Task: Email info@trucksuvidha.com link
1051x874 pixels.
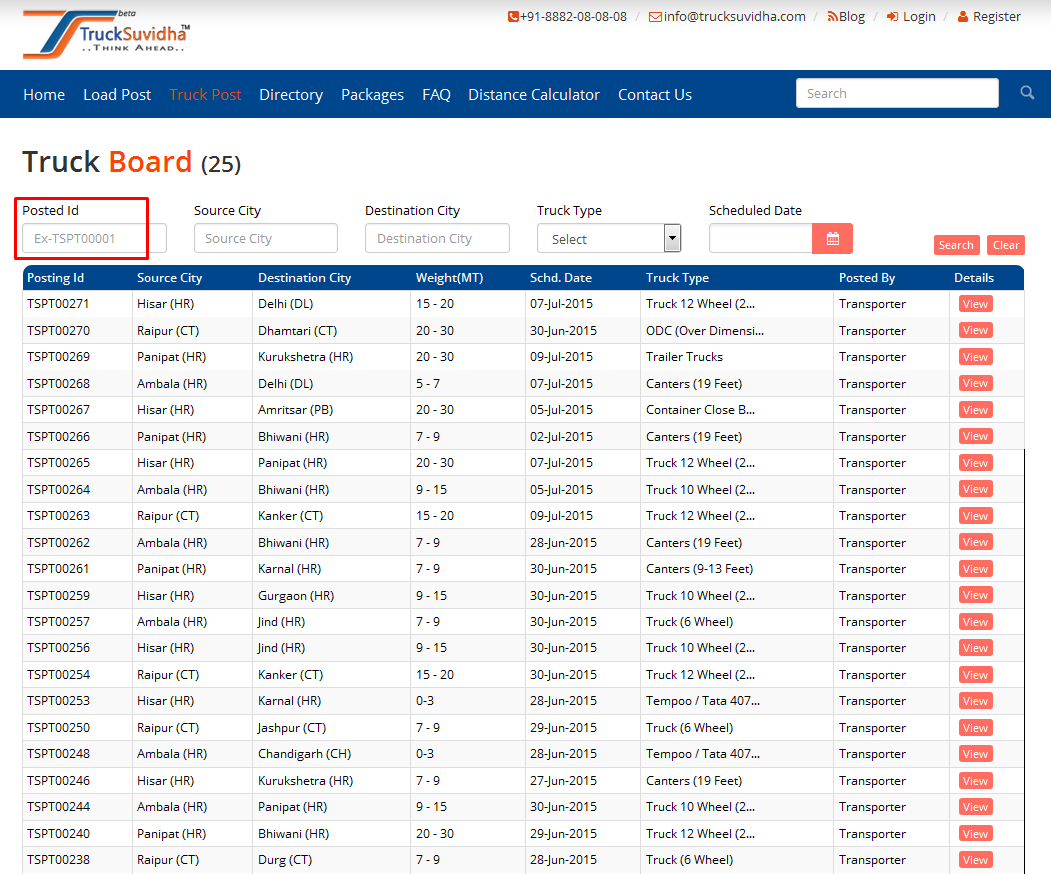Action: point(727,16)
